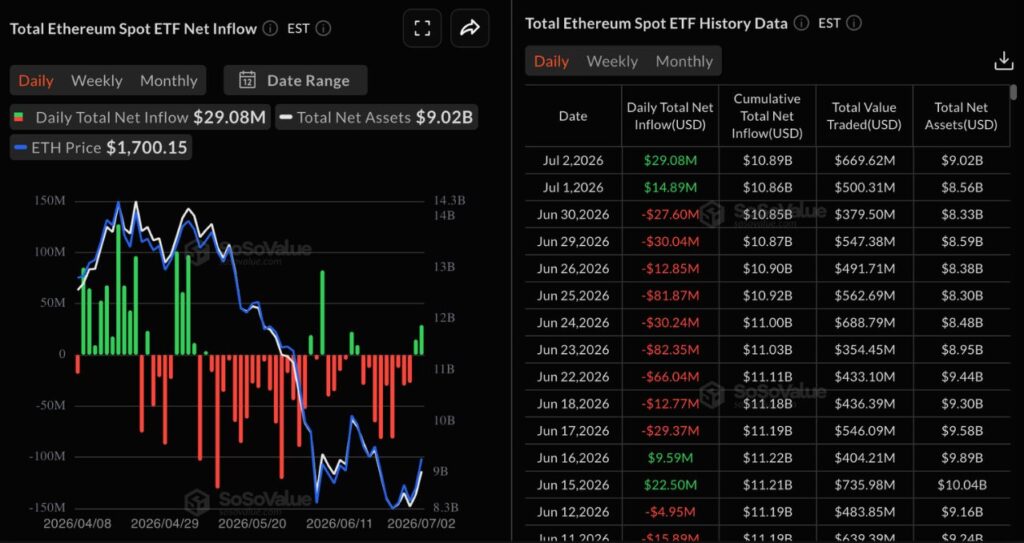Click the 2026/07/02 x-axis date label
The image size is (1024, 543).
tap(421, 523)
